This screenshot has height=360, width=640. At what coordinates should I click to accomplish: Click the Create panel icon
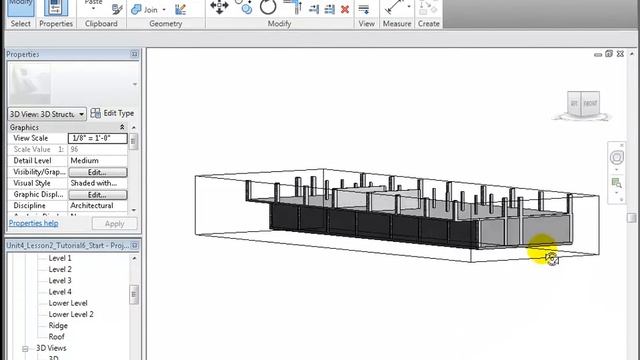pyautogui.click(x=428, y=8)
